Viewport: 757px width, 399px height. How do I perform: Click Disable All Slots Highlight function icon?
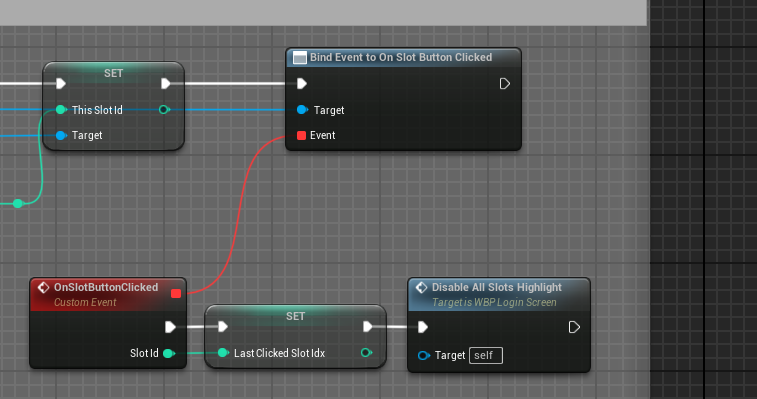click(421, 287)
